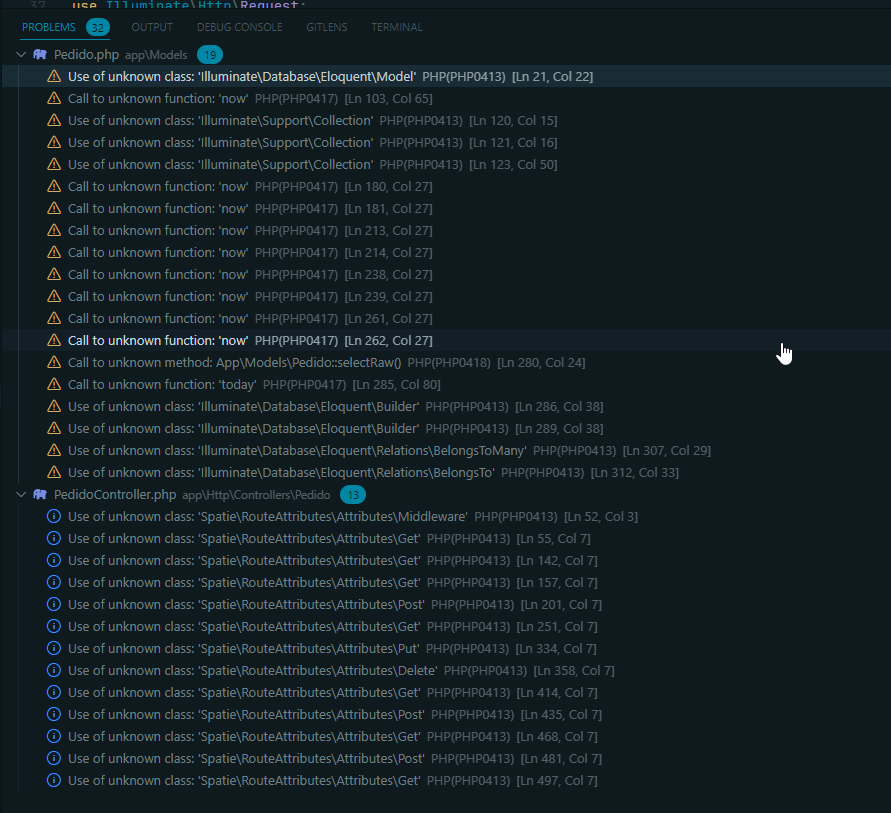Image resolution: width=891 pixels, height=813 pixels.
Task: Switch to the Output tab
Action: 152,27
